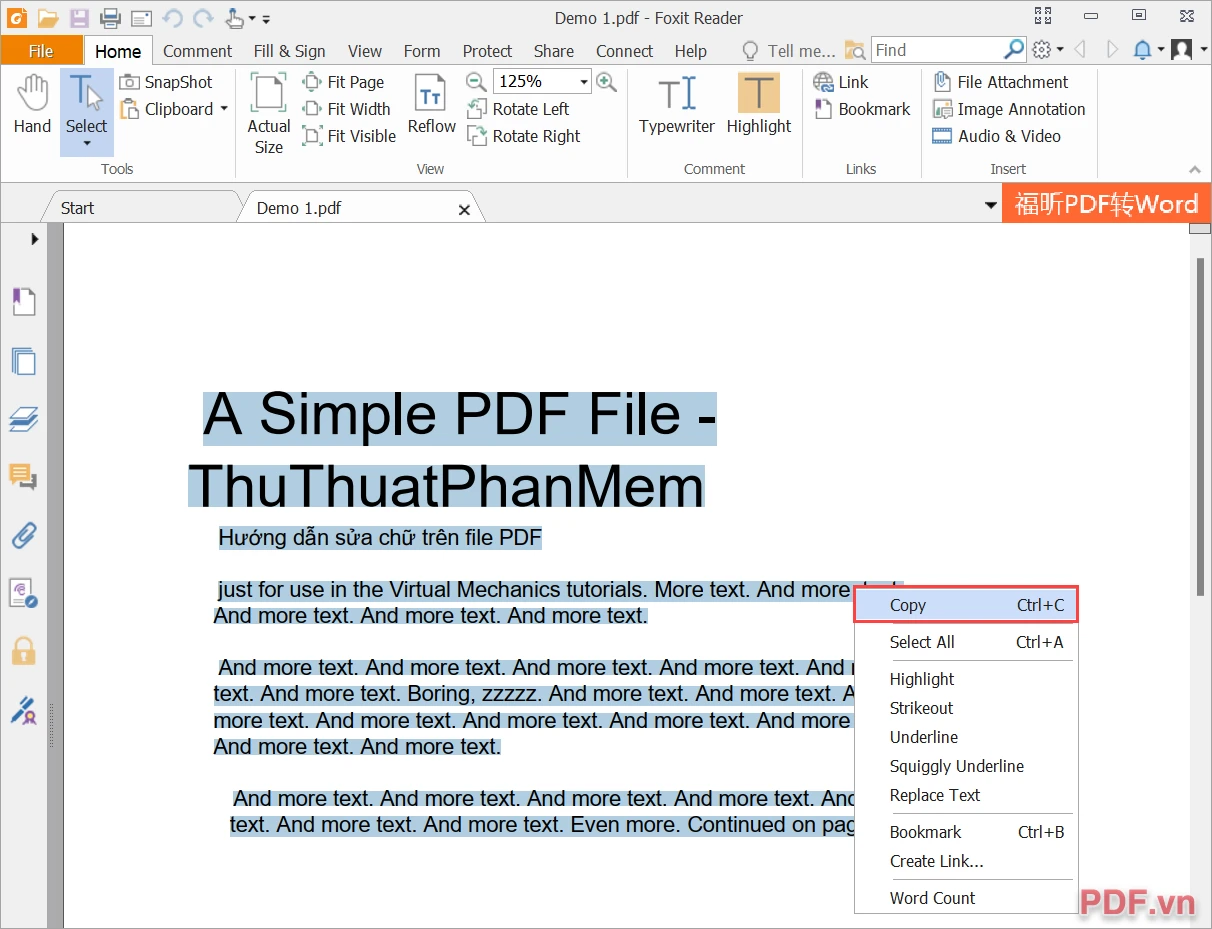Viewport: 1212px width, 929px height.
Task: Choose Fit Width view
Action: click(x=347, y=109)
